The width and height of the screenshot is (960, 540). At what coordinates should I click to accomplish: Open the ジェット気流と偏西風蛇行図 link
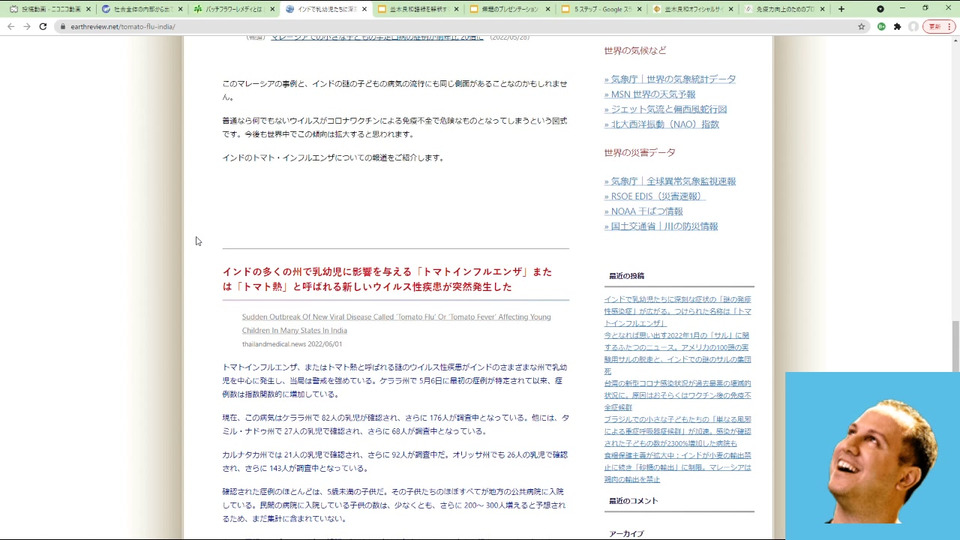[x=666, y=109]
